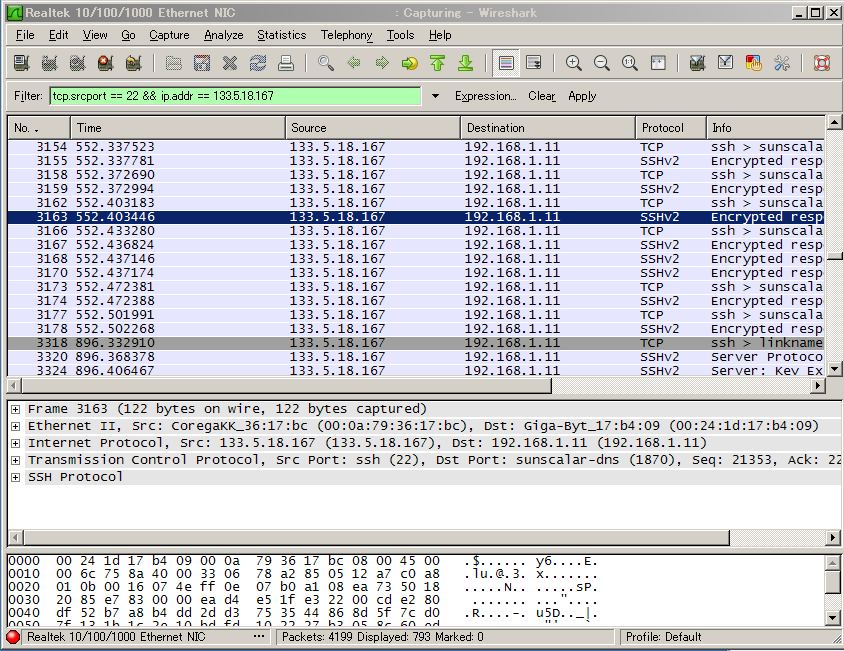
Task: Clear the display filter
Action: tap(541, 96)
